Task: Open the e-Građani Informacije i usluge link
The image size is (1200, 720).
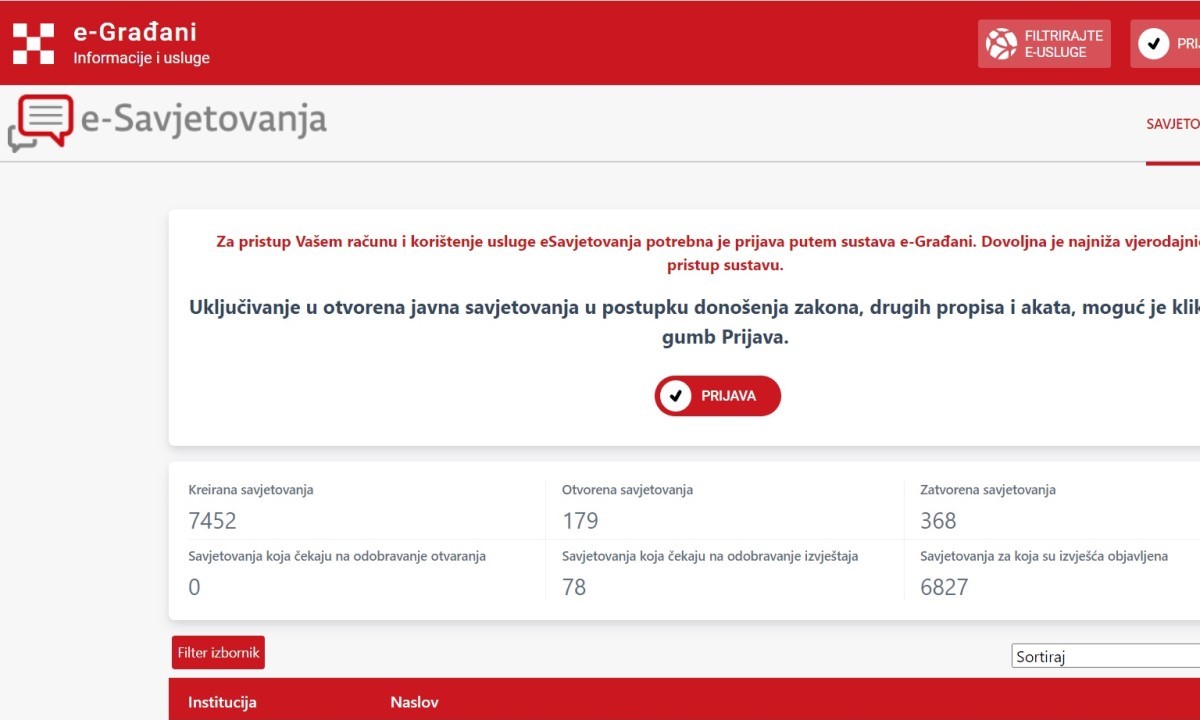Action: click(x=141, y=44)
